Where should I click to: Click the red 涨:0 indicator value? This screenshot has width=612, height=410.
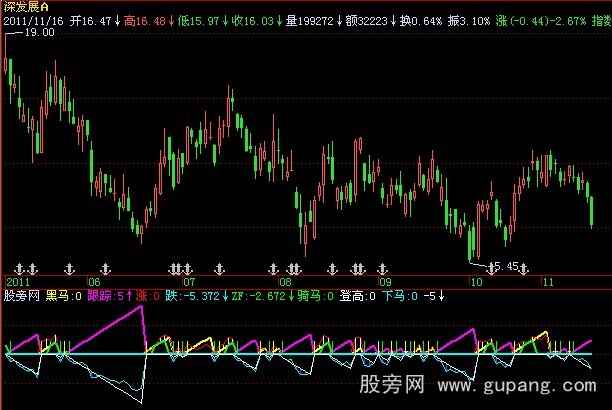pos(148,296)
